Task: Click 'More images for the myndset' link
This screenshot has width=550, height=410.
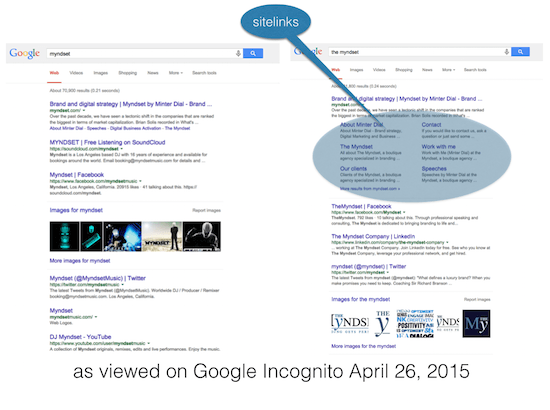Action: pyautogui.click(x=363, y=346)
